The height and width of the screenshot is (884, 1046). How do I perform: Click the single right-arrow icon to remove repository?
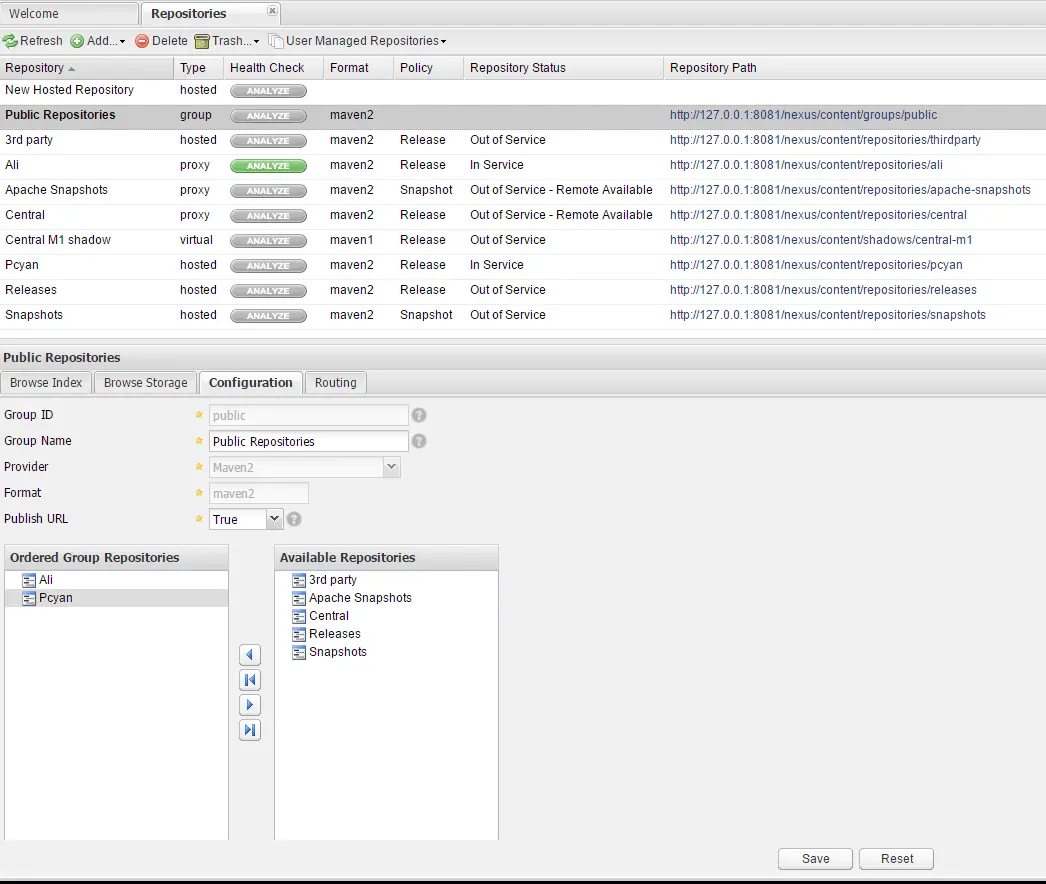click(250, 705)
